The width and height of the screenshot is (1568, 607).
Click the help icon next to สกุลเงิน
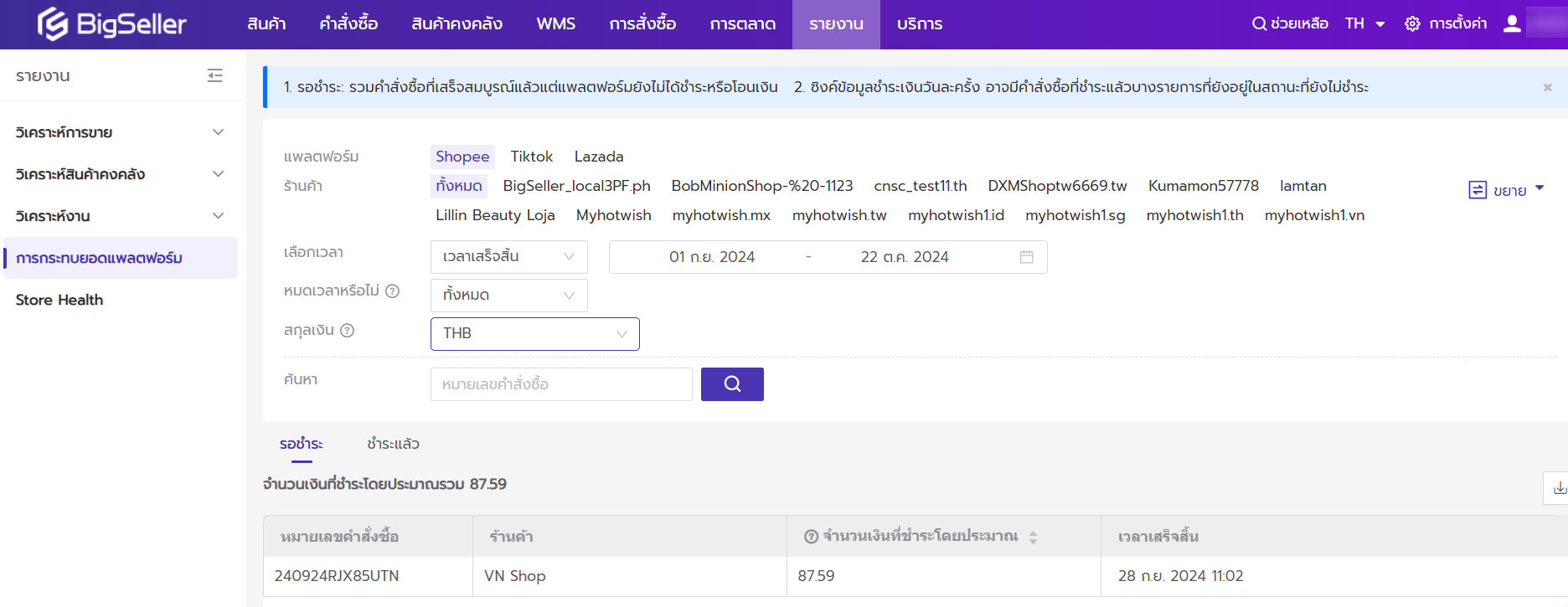coord(348,331)
